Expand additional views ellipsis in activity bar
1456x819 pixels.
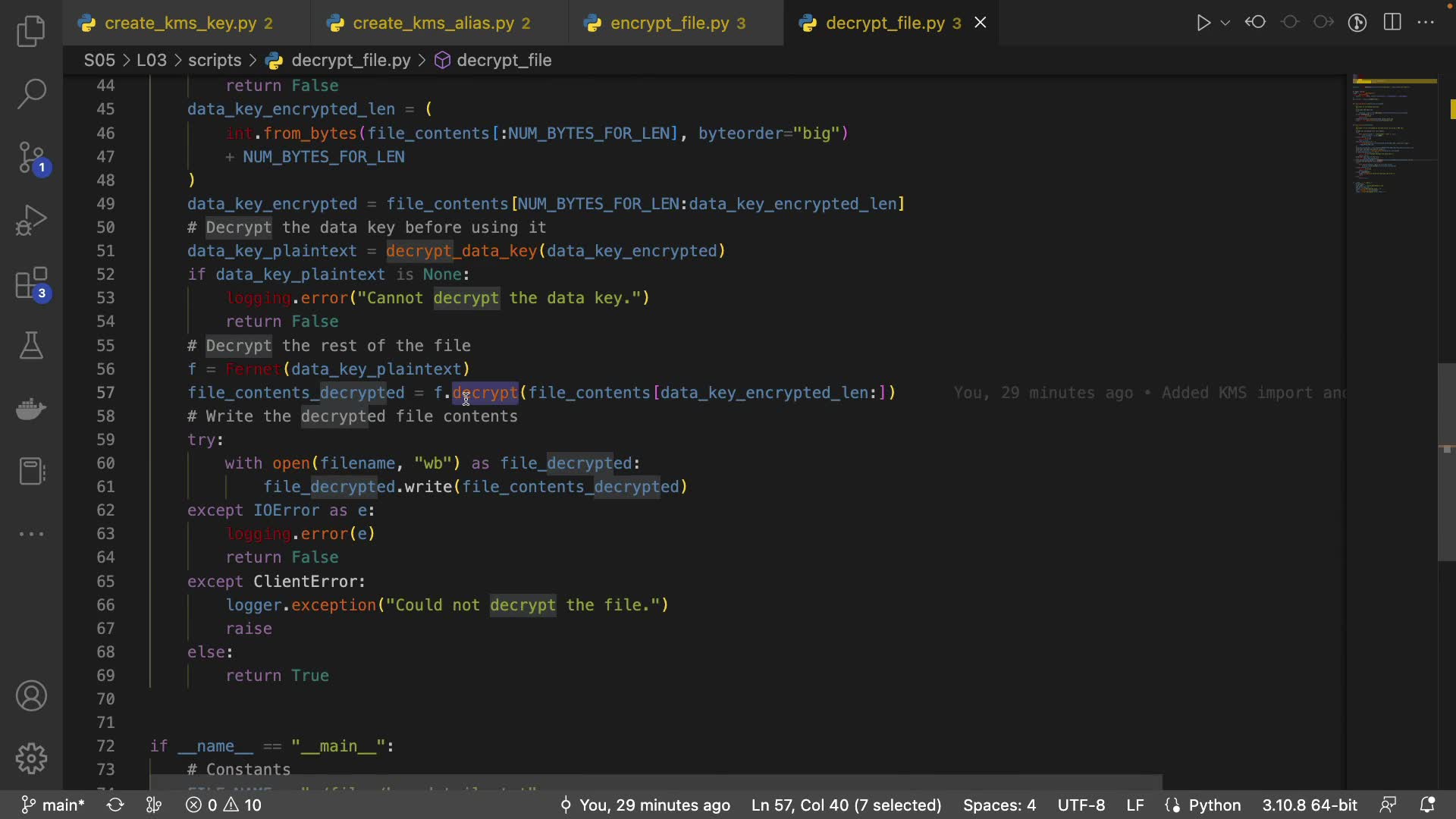(31, 534)
